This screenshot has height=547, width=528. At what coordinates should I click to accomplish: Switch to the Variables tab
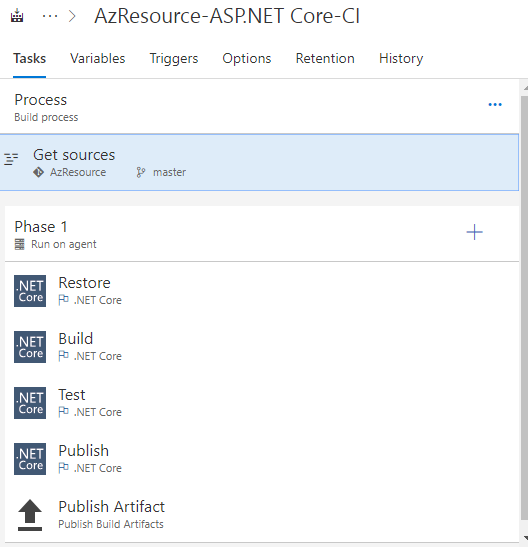click(x=97, y=58)
